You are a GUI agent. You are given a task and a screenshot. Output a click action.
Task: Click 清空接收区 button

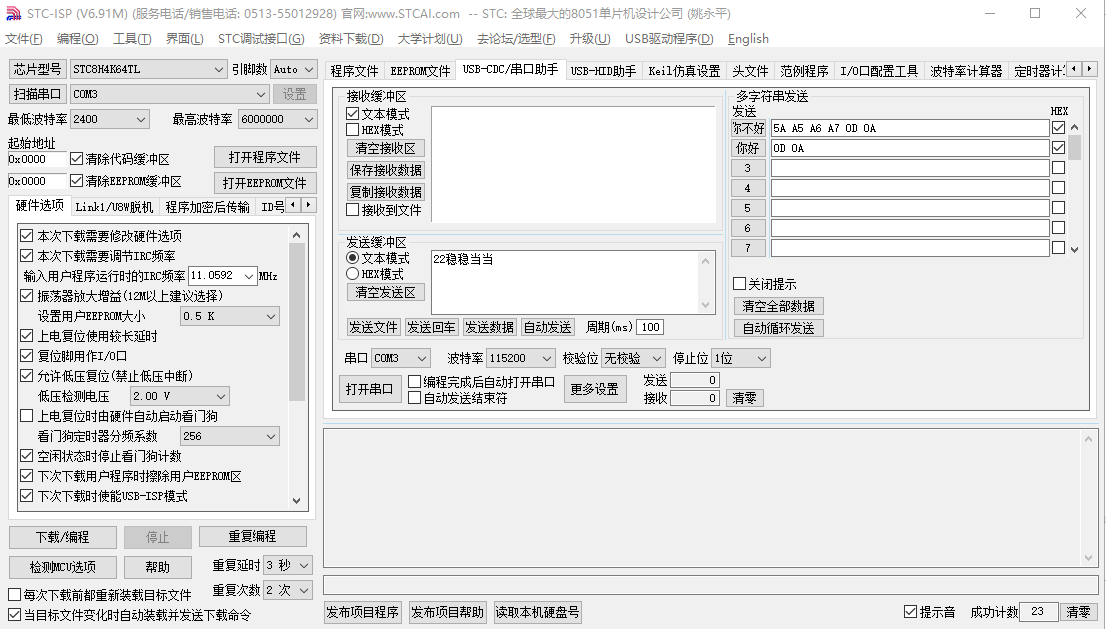pos(385,148)
